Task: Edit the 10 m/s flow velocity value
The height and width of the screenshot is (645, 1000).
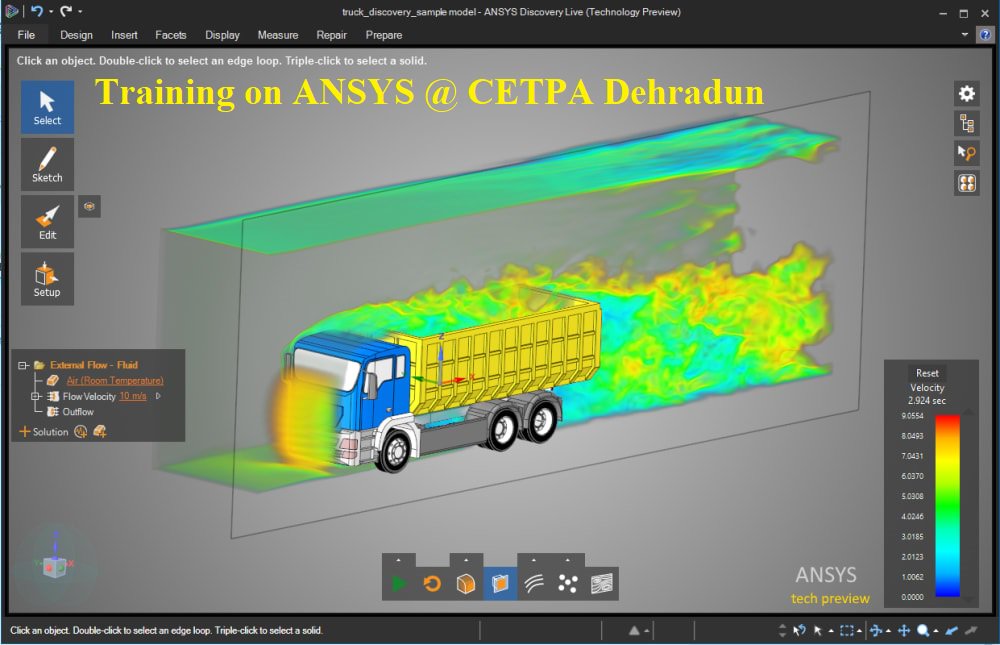Action: pyautogui.click(x=133, y=396)
